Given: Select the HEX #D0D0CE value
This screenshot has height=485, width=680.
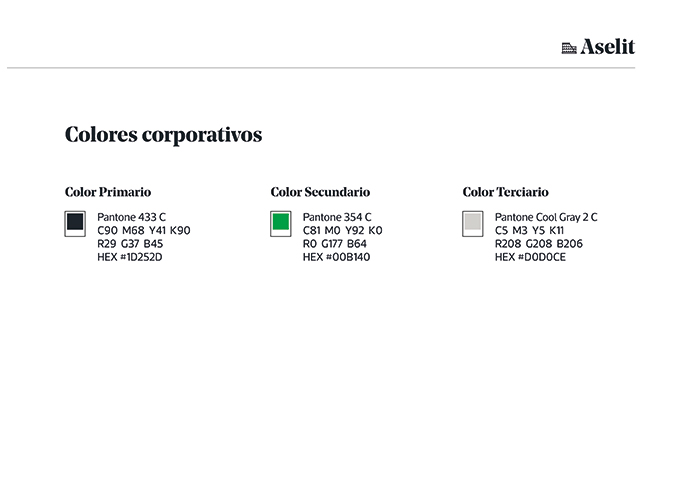Looking at the screenshot, I should tap(530, 257).
